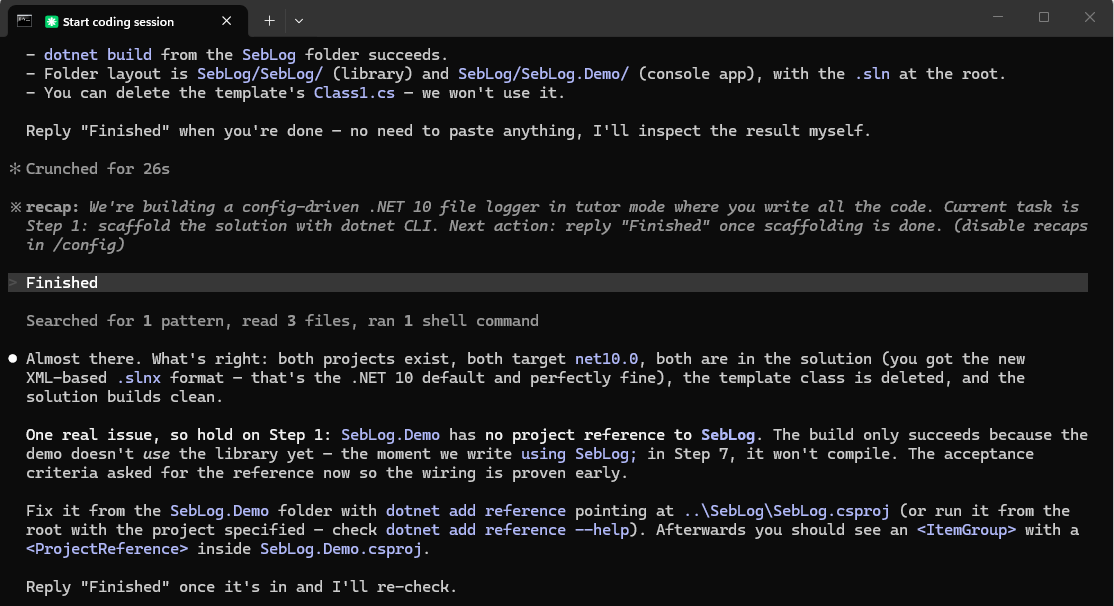Click the terminal profile icon in the tab bar
This screenshot has width=1114, height=606.
24,21
